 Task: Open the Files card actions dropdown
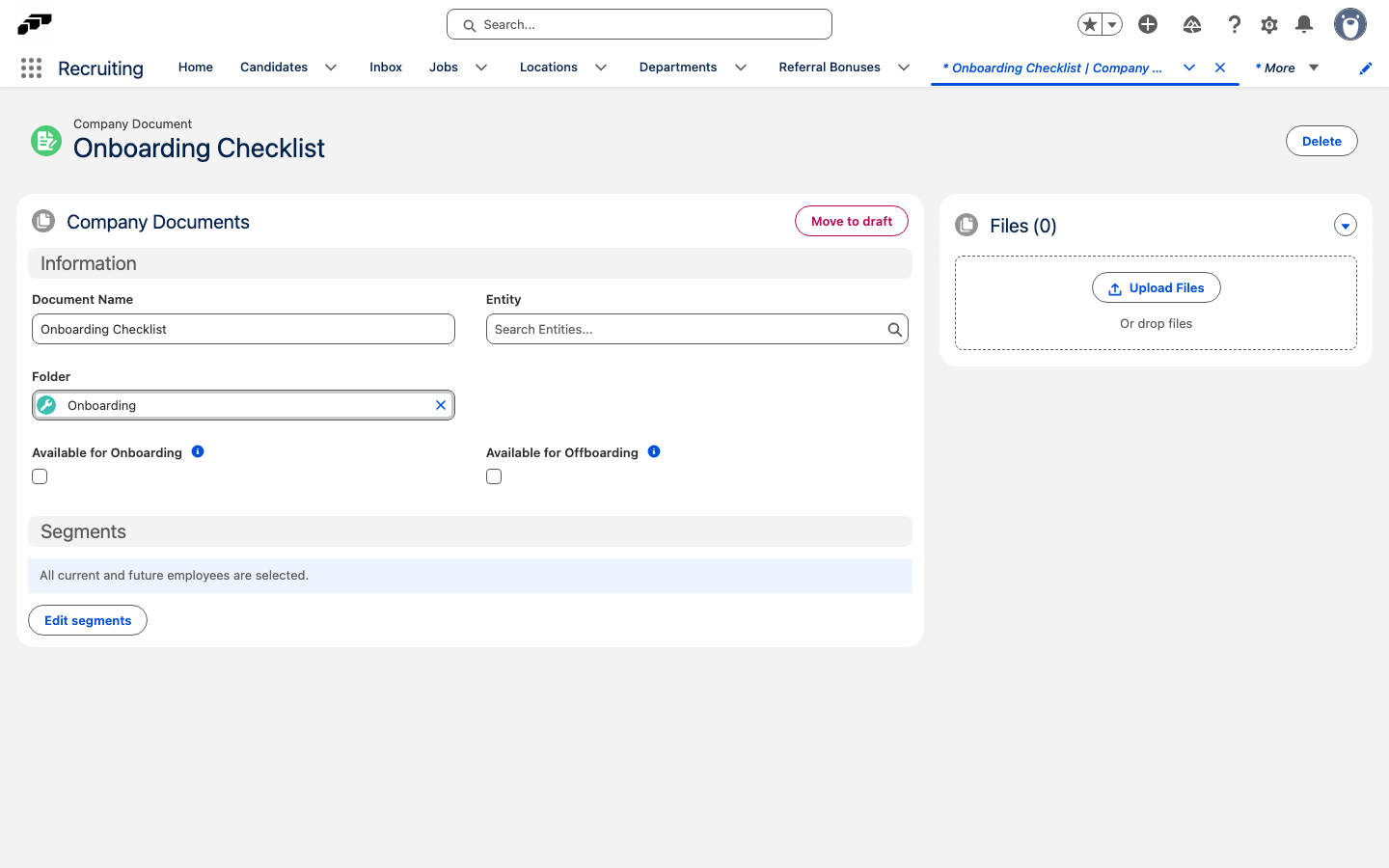click(1346, 225)
